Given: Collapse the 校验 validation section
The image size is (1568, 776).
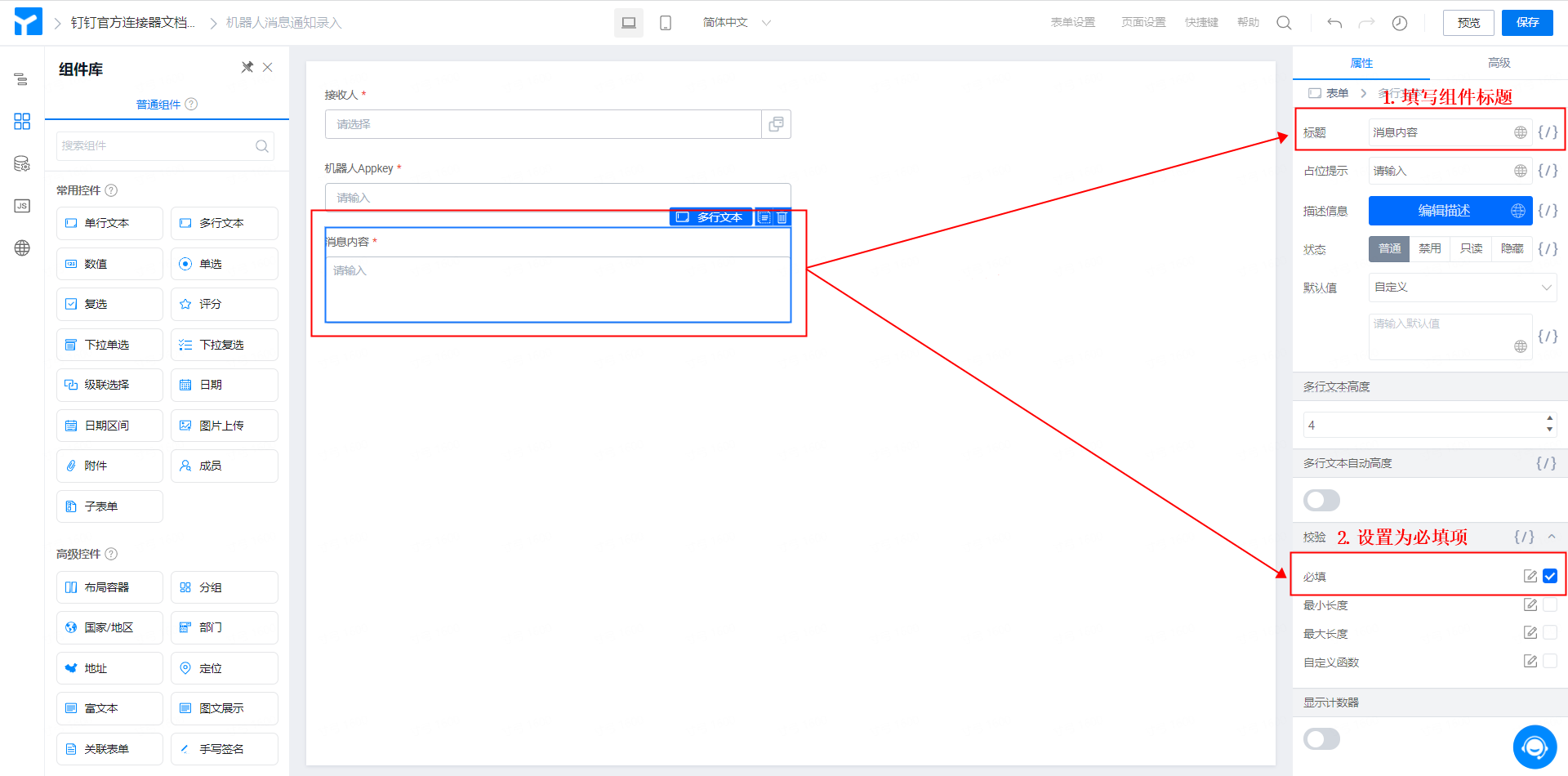Looking at the screenshot, I should click(1552, 537).
